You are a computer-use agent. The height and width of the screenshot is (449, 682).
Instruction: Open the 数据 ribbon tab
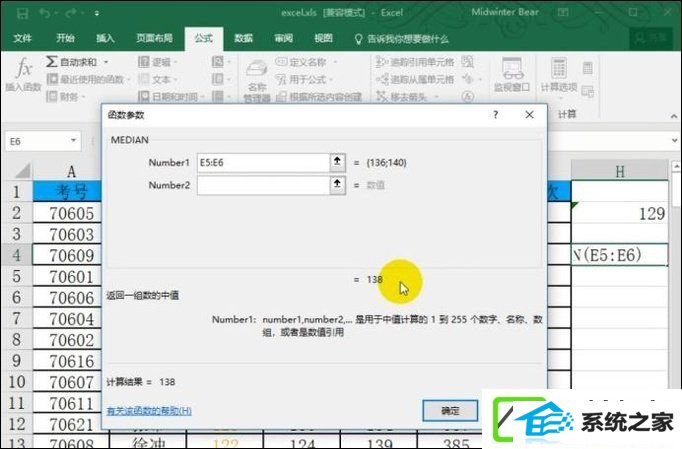[x=244, y=38]
